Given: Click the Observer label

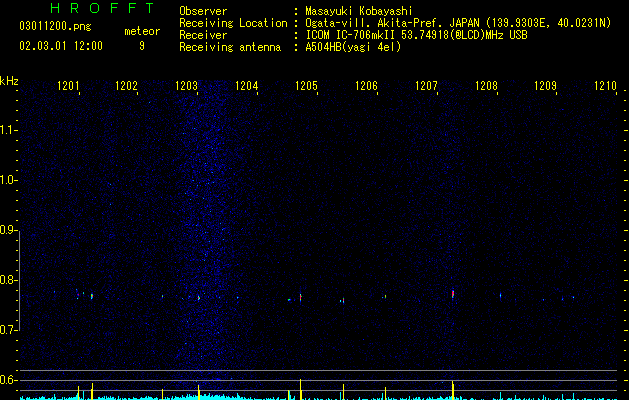Looking at the screenshot, I should 203,11.
